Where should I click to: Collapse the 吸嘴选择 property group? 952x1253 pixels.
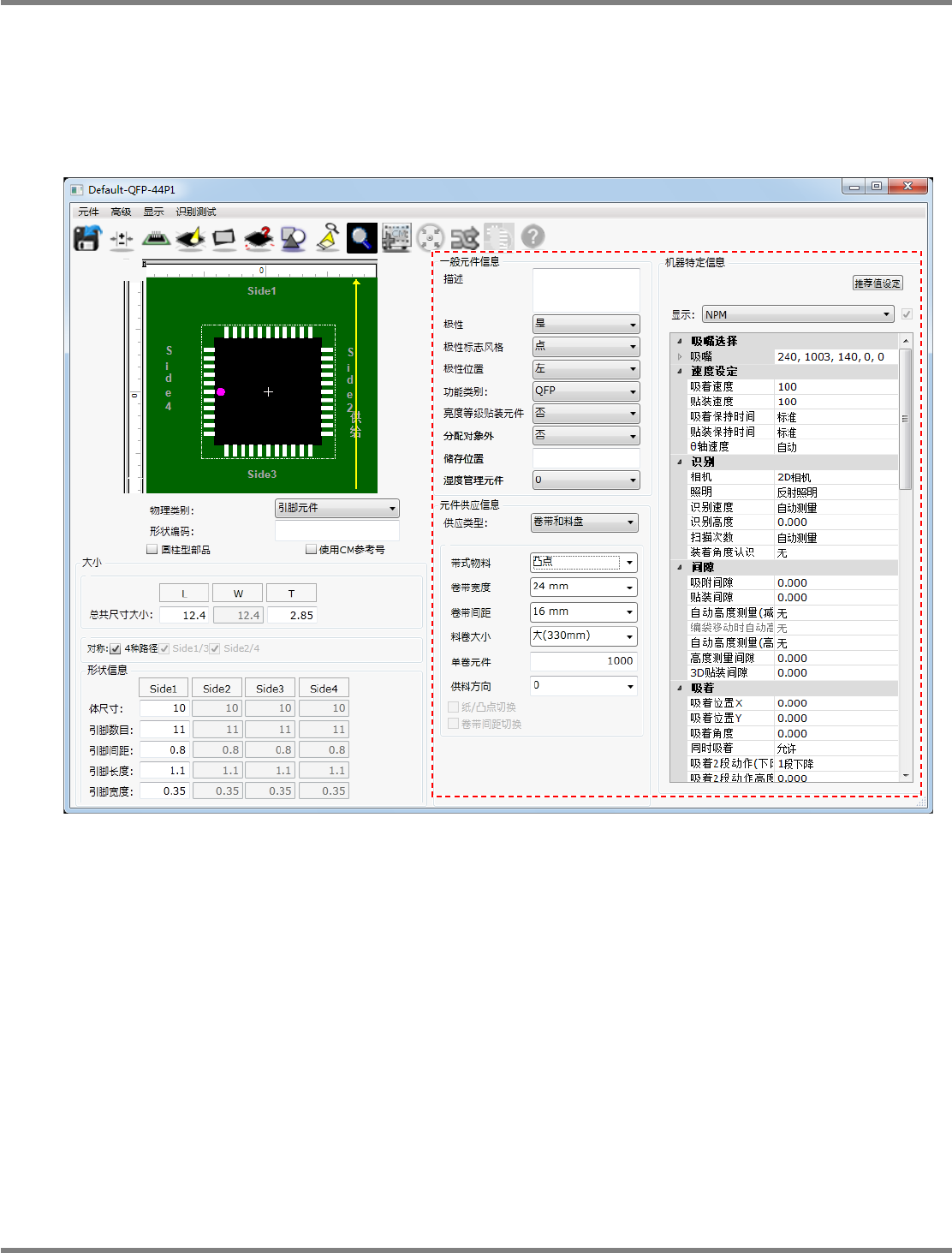(x=680, y=341)
